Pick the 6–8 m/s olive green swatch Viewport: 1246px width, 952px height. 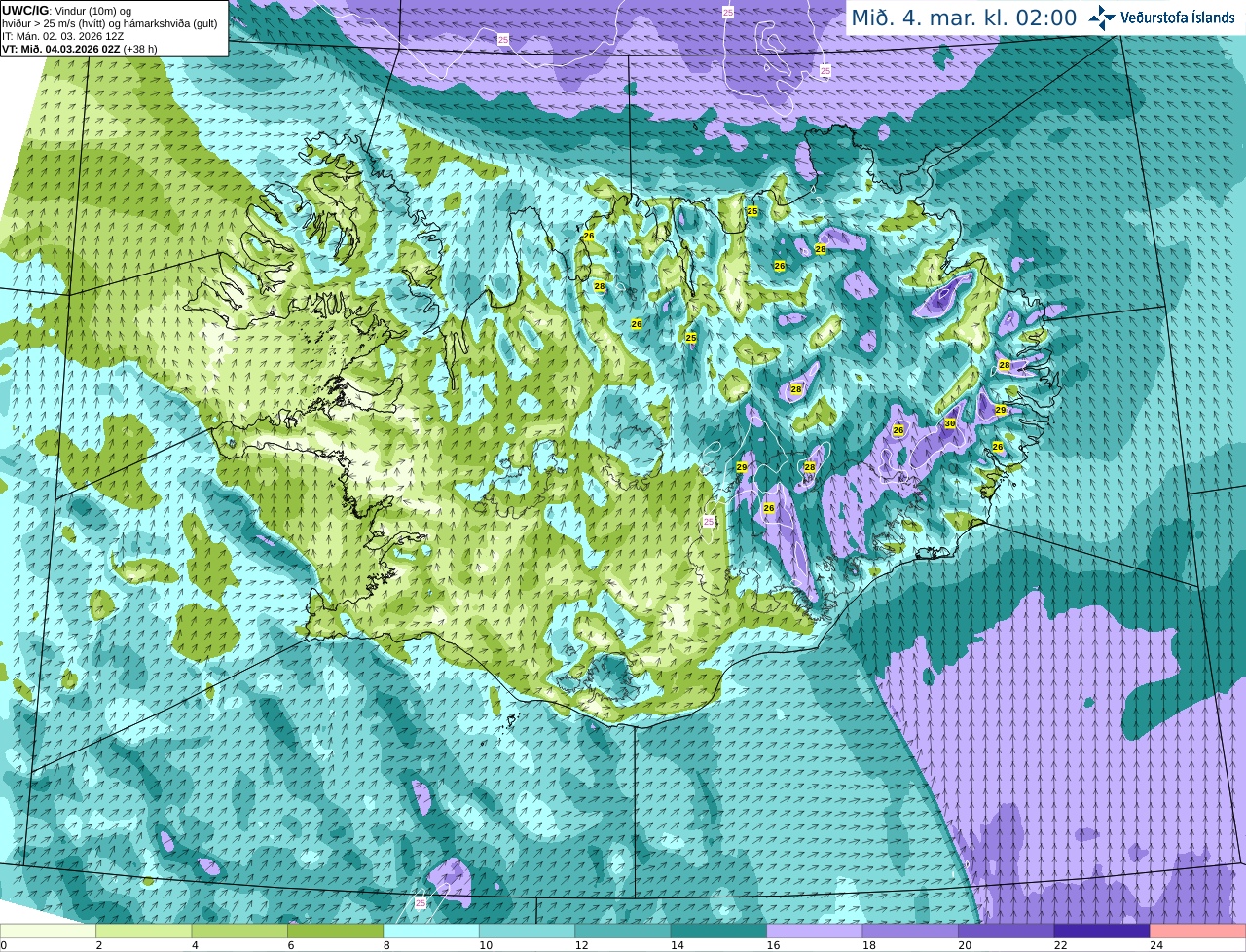pos(336,932)
